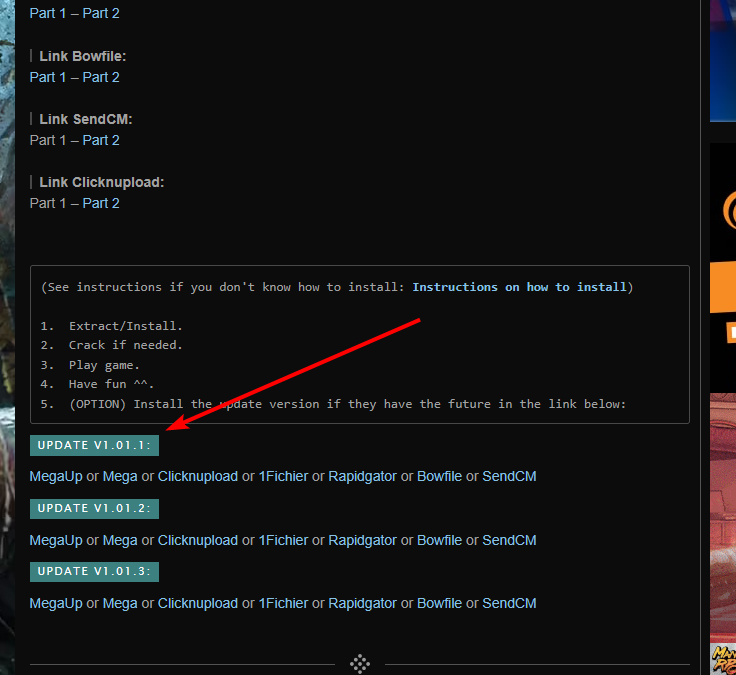Open SendCM link for Update V1.01.2
This screenshot has width=736, height=675.
(509, 540)
